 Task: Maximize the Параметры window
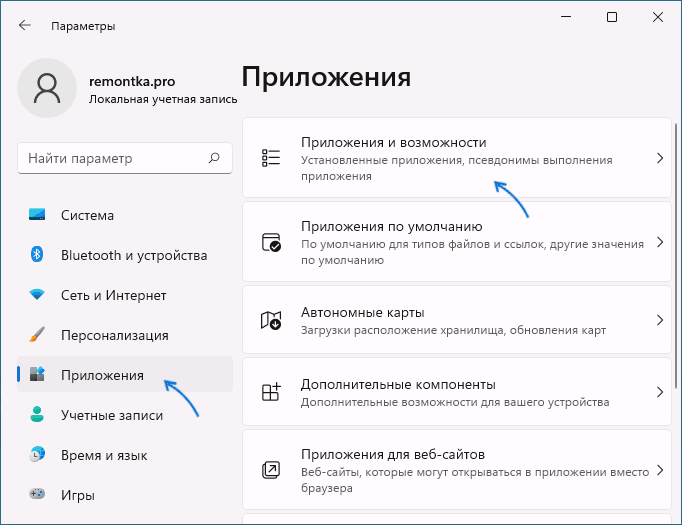[x=612, y=17]
